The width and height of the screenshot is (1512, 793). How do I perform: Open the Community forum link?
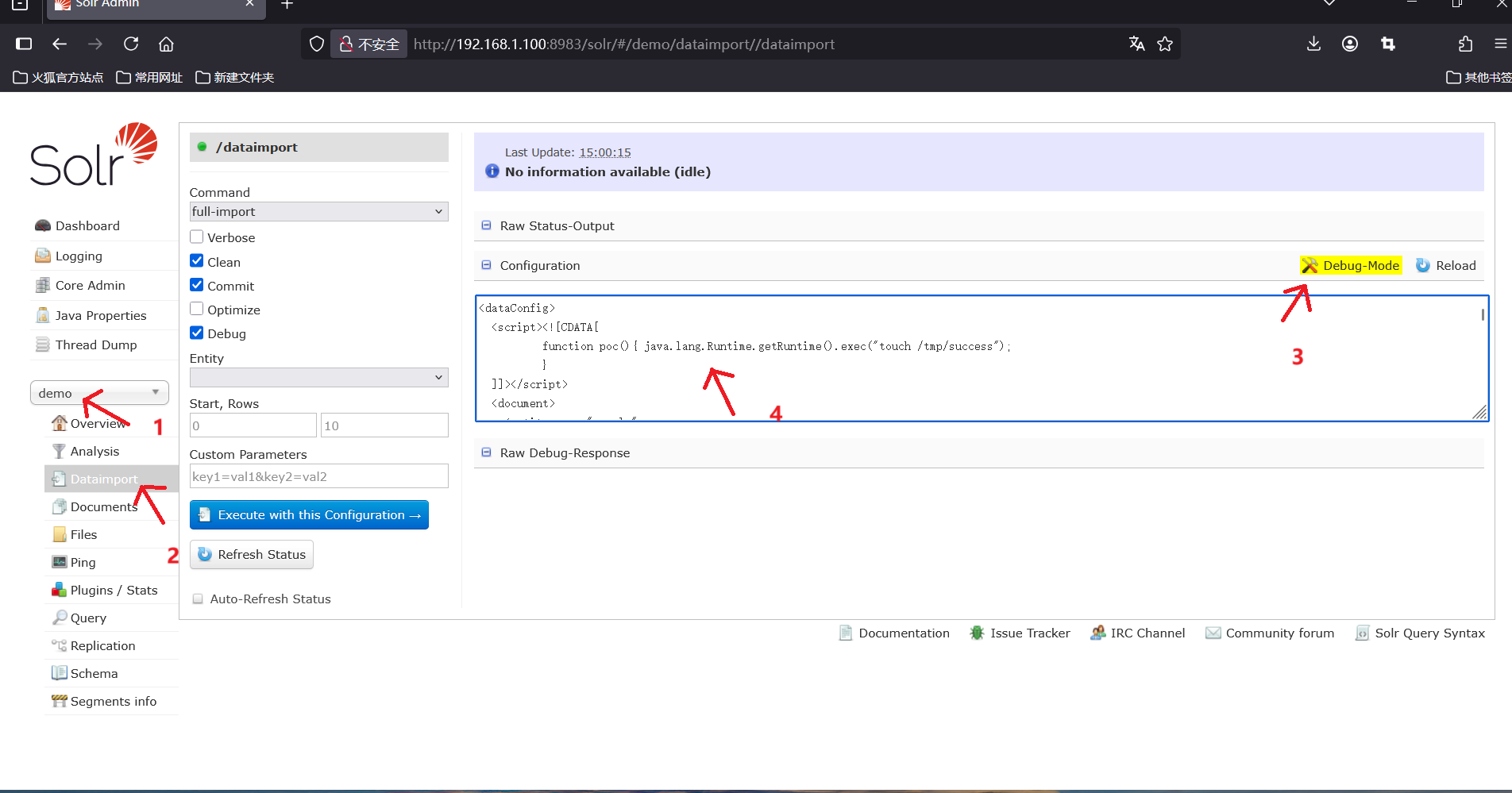(1270, 633)
